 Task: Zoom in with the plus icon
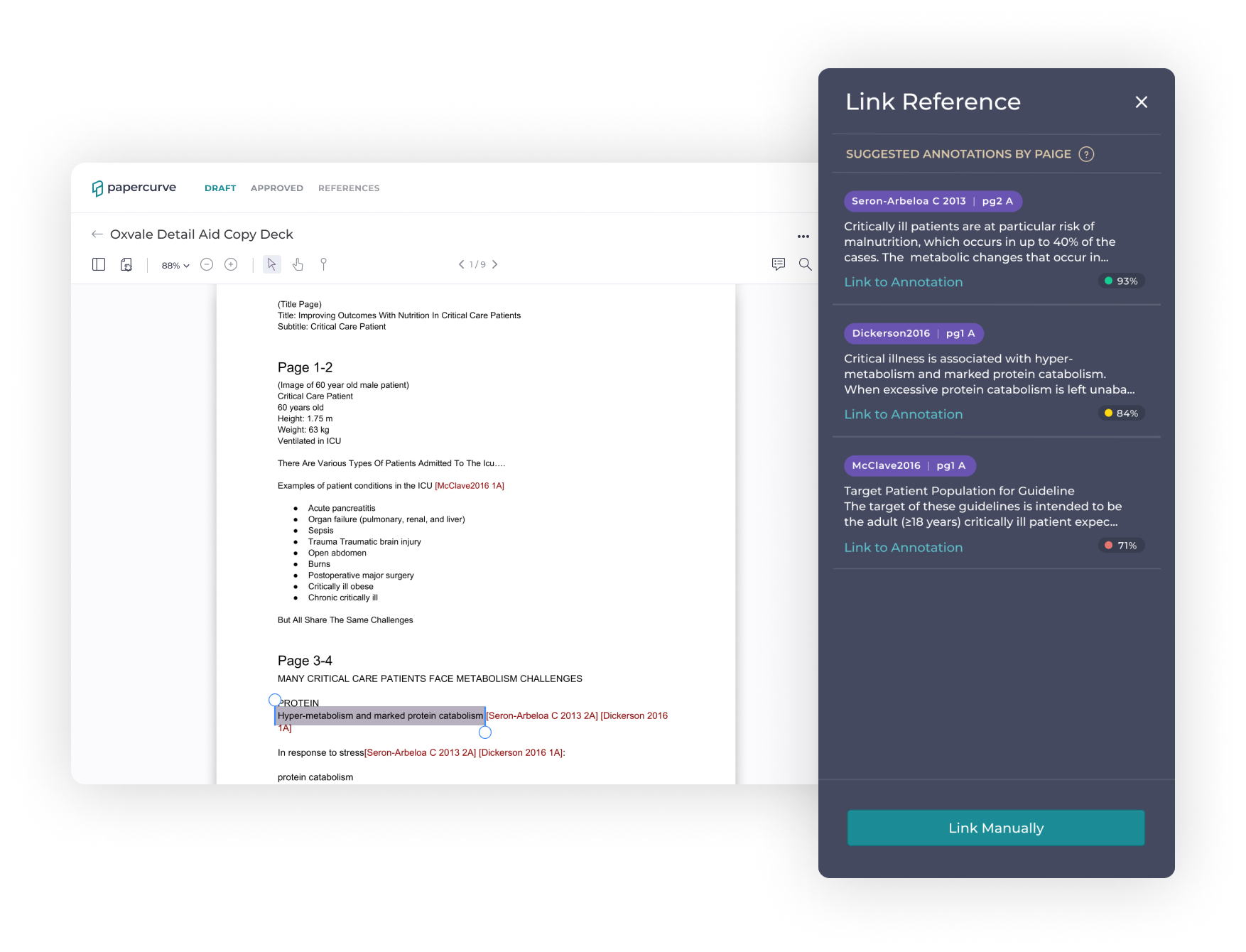pyautogui.click(x=231, y=264)
